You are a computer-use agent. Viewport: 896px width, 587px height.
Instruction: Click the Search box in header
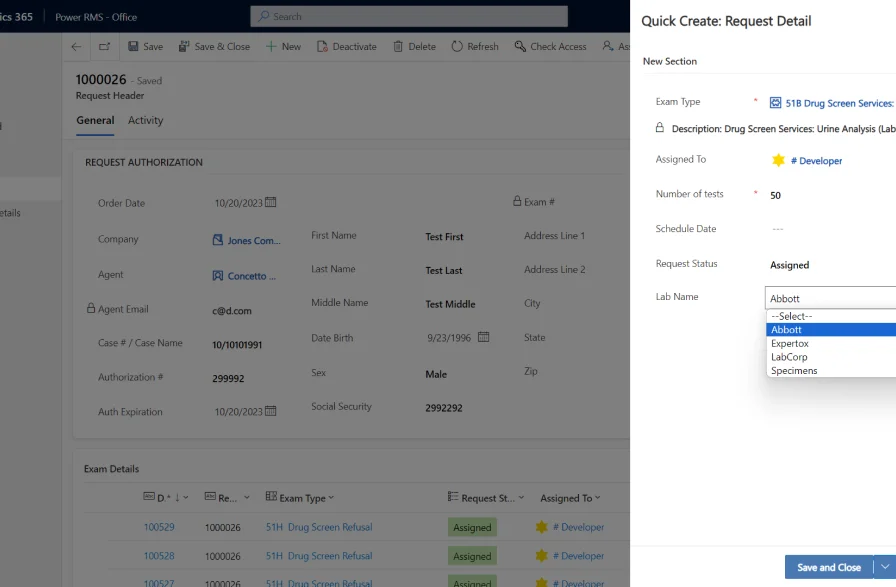click(x=408, y=17)
